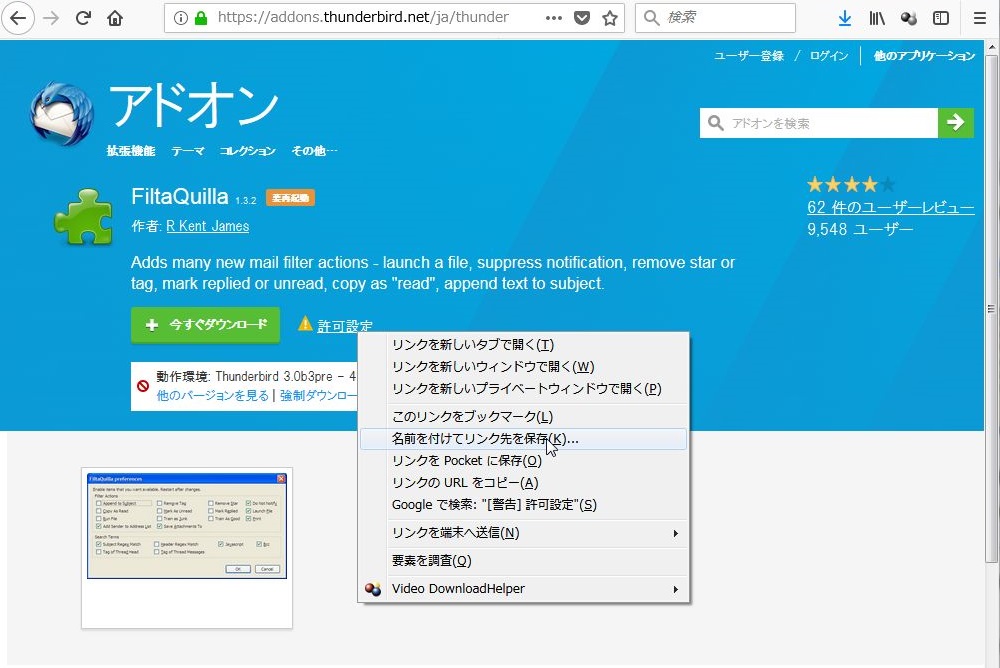This screenshot has width=1000, height=668.
Task: Click the yellow warning triangle icon
Action: [x=305, y=324]
